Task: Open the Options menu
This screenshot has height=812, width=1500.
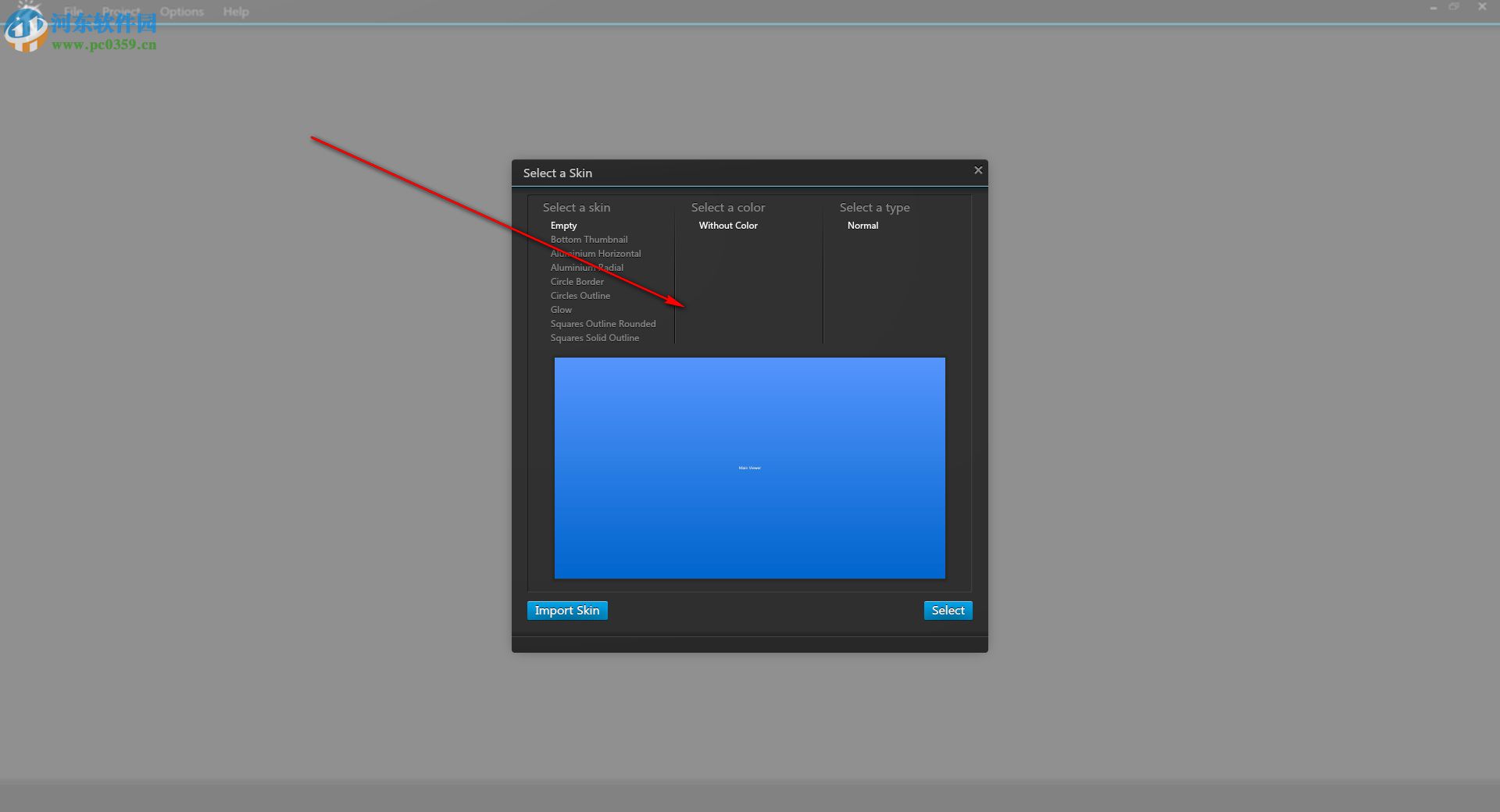Action: 182,12
